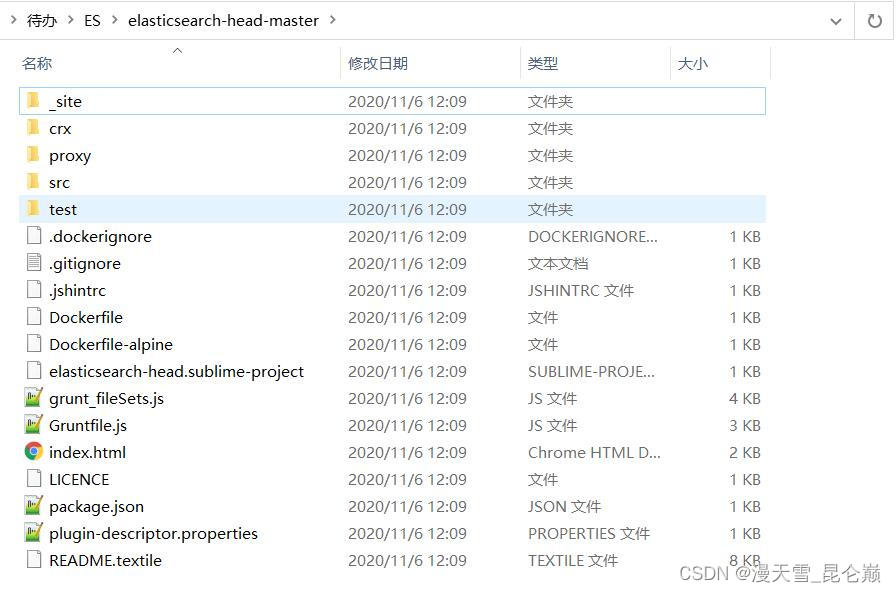The width and height of the screenshot is (896, 592).
Task: Click the JSON 文件 type cell
Action: pyautogui.click(x=564, y=506)
